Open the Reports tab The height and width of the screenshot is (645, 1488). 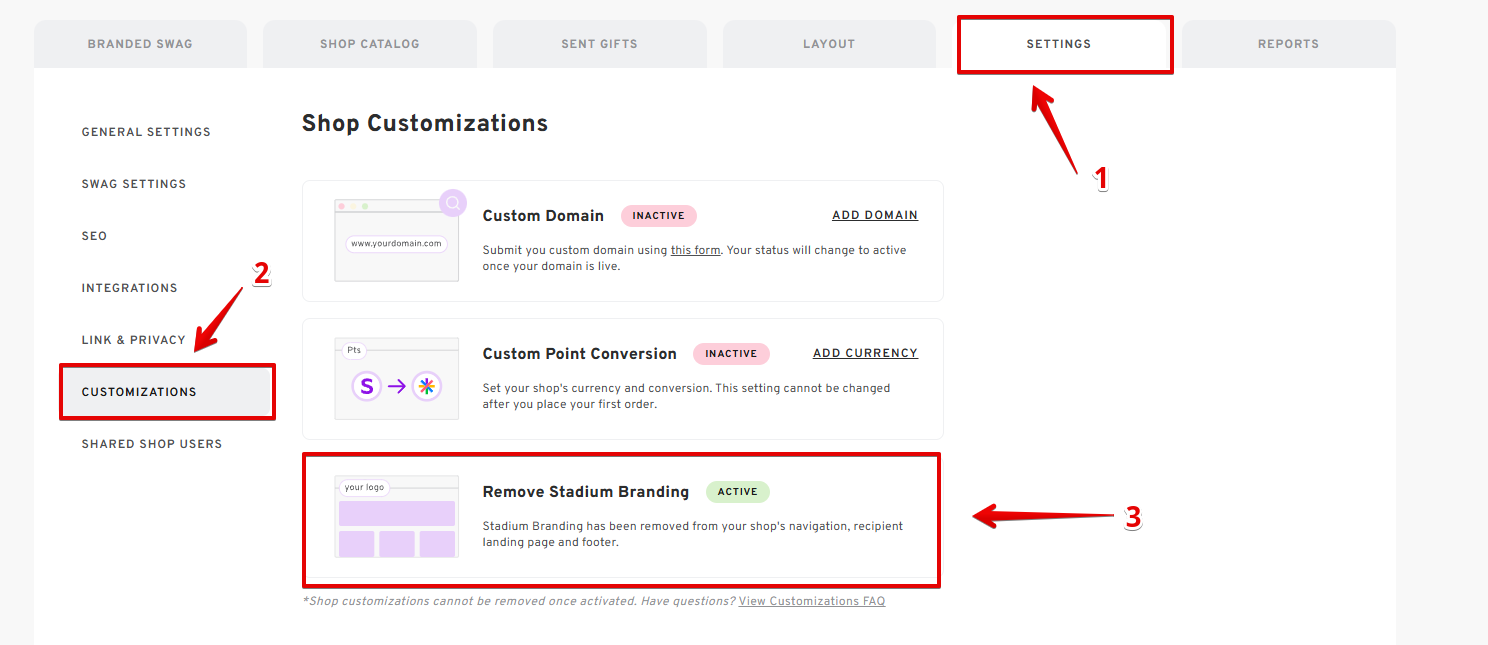pyautogui.click(x=1289, y=44)
